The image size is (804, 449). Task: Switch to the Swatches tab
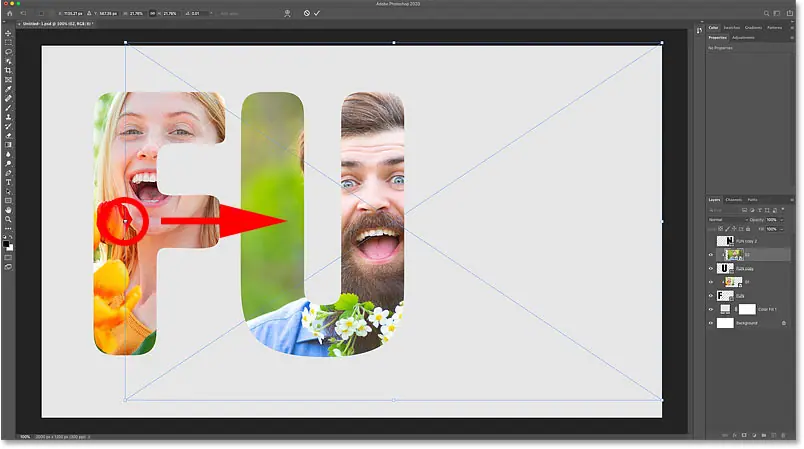click(733, 27)
